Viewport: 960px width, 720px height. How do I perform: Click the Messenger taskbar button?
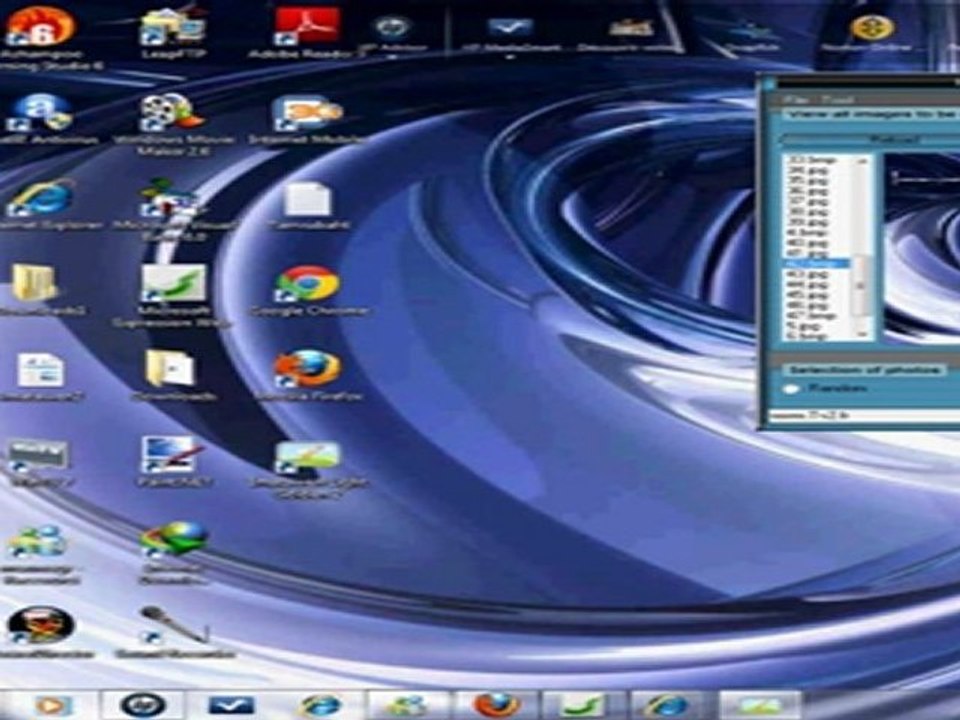pos(405,705)
